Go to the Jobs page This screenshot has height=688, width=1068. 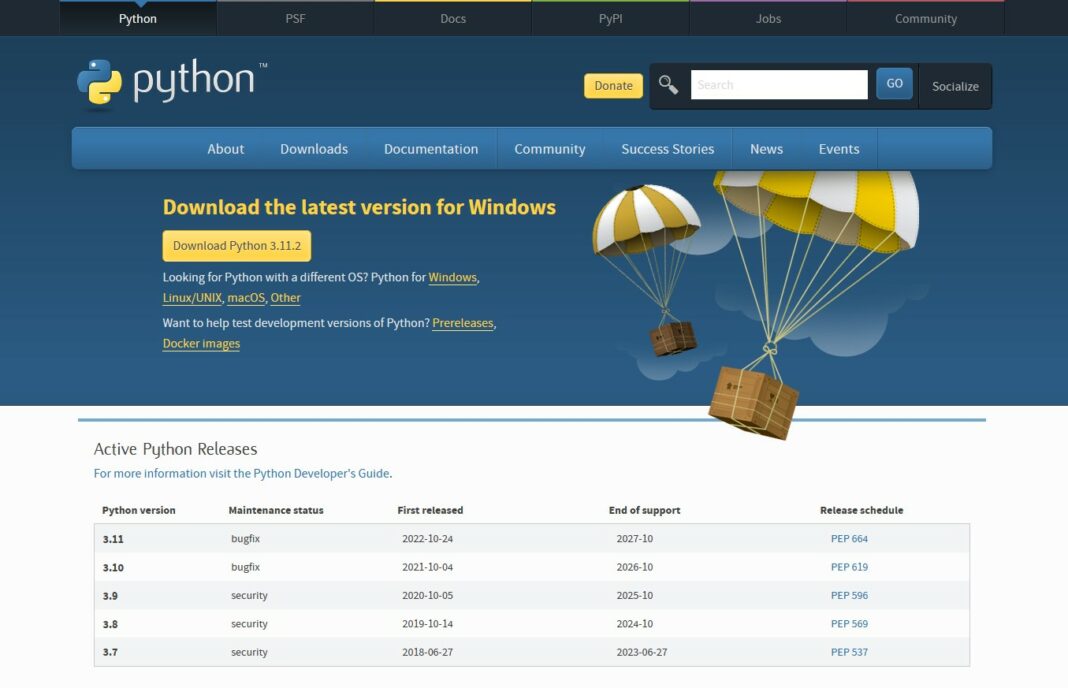coord(767,17)
